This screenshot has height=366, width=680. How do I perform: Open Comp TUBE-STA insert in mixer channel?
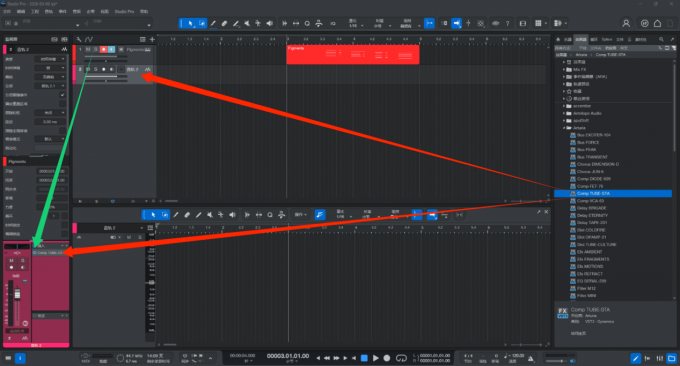(x=50, y=252)
